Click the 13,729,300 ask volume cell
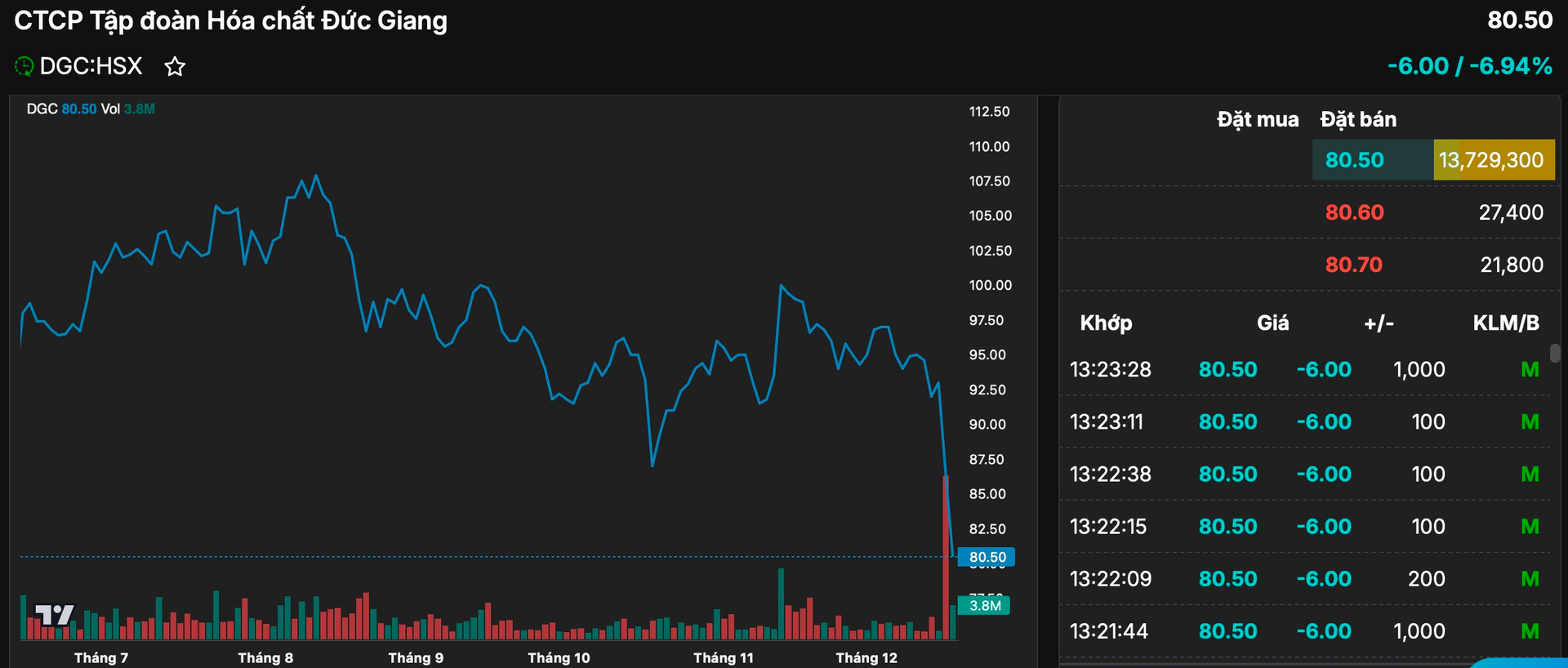The image size is (1568, 668). [1491, 160]
